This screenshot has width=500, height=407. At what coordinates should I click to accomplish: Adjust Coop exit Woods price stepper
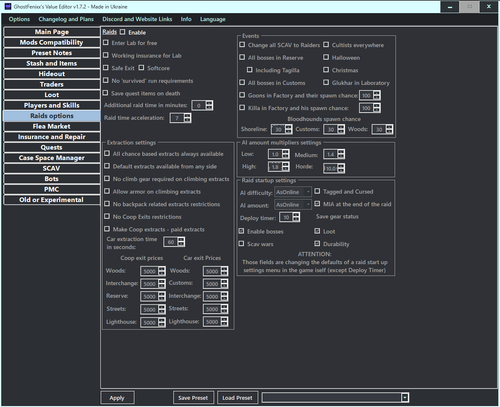click(x=162, y=271)
